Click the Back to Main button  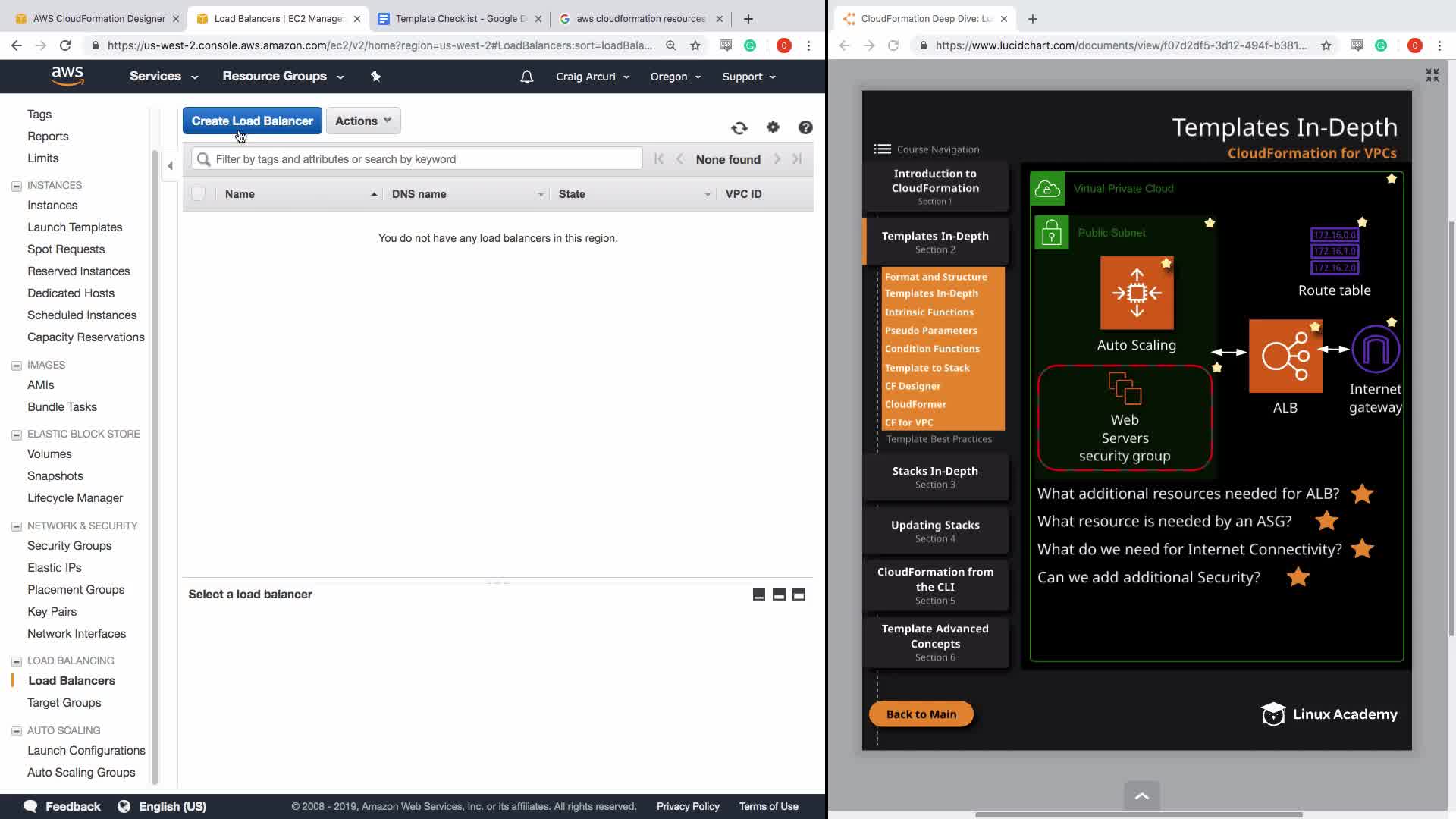tap(921, 714)
